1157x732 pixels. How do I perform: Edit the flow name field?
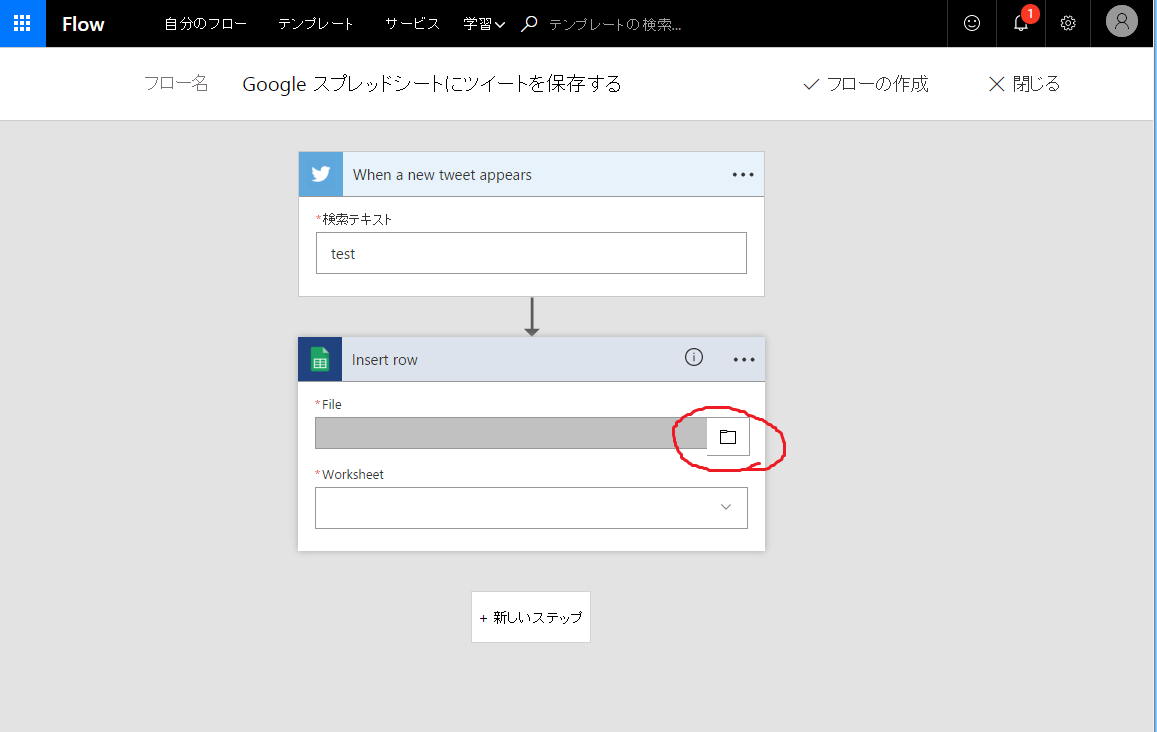432,84
